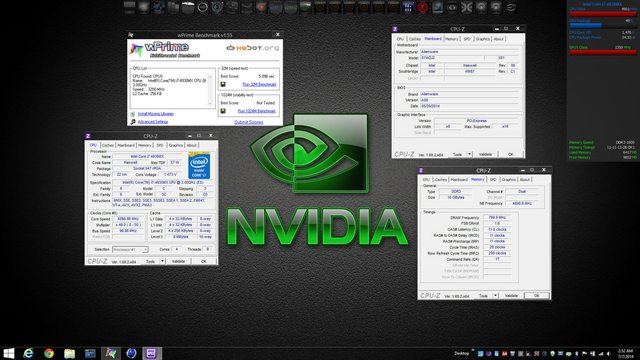Open Install Missing Libraries link in wPrime

156,114
